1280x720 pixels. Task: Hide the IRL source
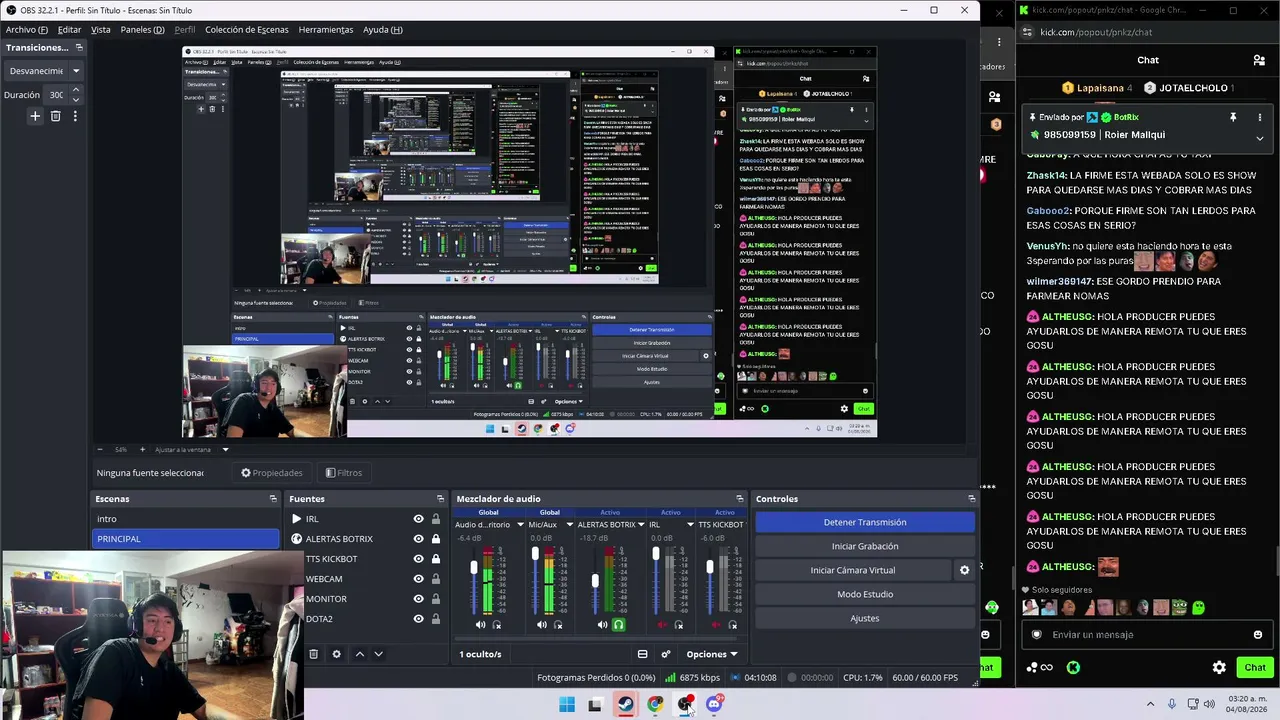(418, 519)
